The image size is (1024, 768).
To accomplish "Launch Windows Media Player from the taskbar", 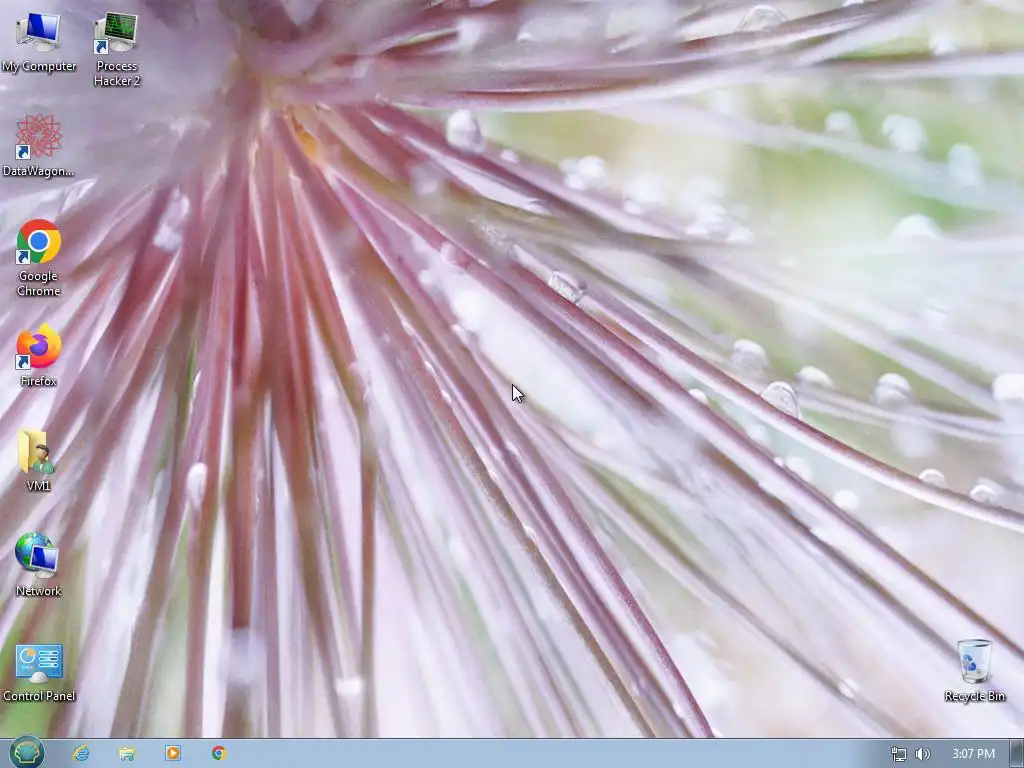I will point(172,754).
